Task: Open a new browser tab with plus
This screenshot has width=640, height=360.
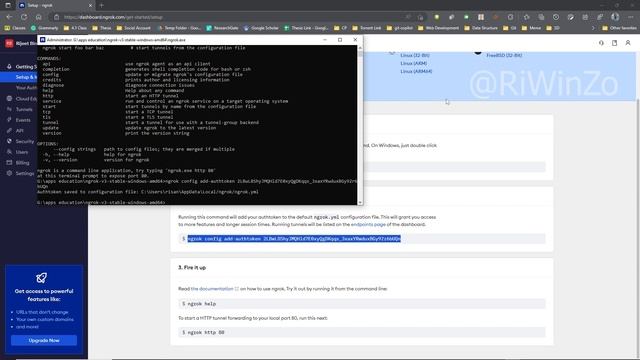Action: pyautogui.click(x=102, y=5)
